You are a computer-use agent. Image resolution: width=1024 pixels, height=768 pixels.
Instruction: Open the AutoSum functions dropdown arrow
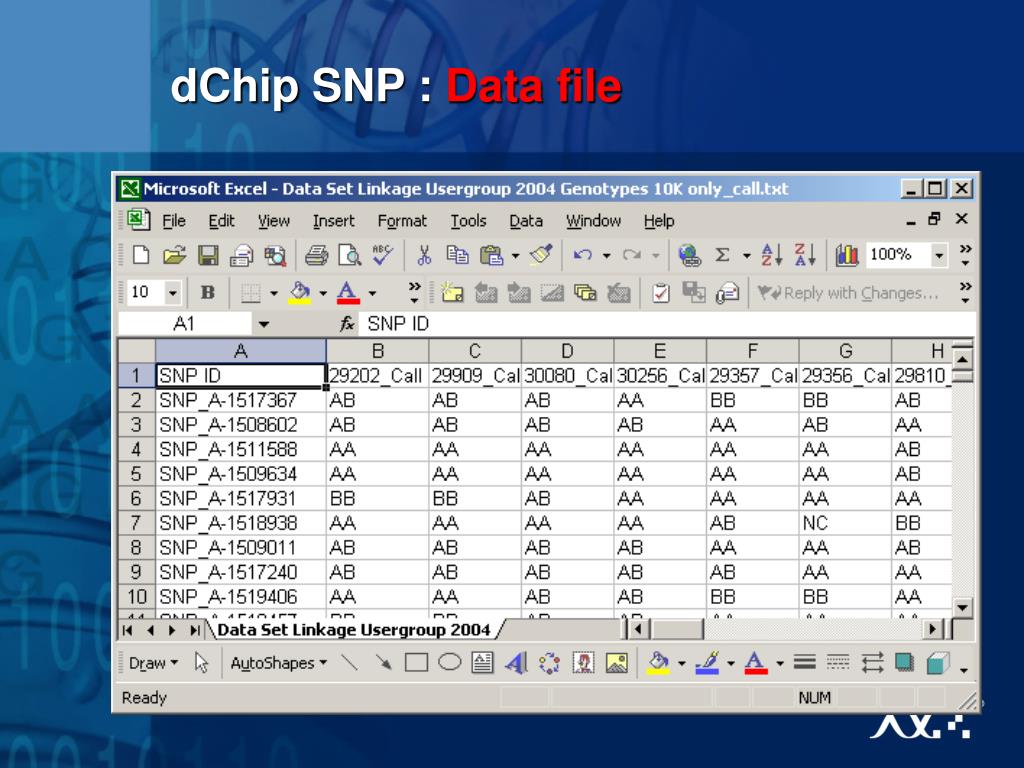coord(746,255)
